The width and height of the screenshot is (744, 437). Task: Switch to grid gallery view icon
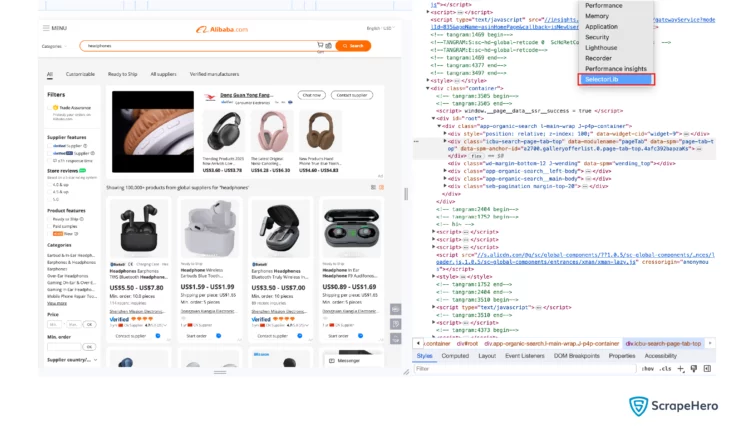[381, 187]
